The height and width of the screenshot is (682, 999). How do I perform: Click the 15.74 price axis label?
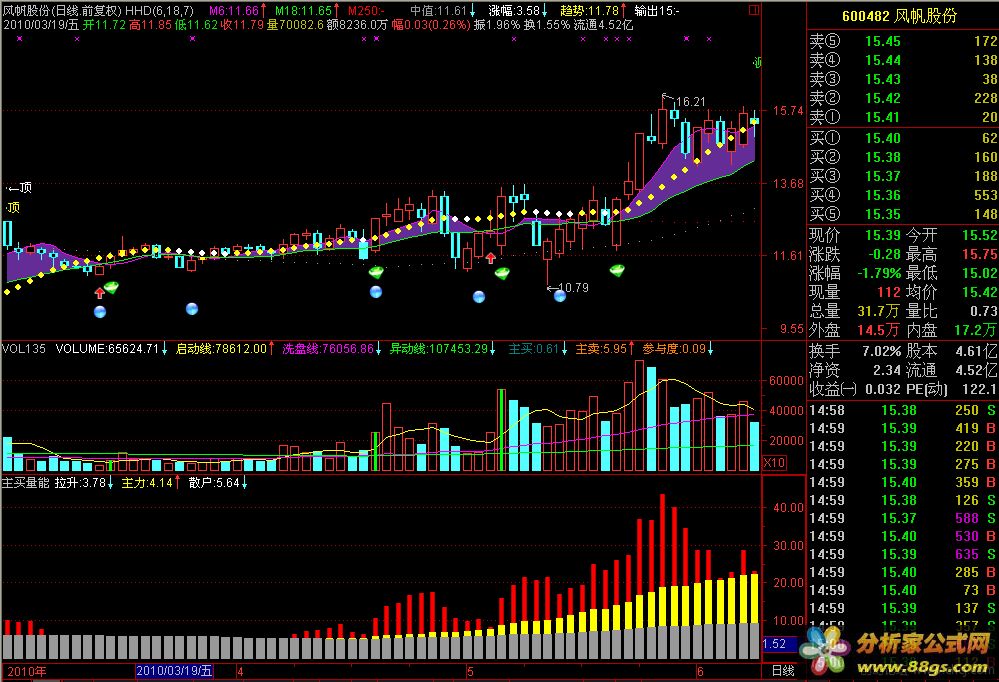click(788, 111)
